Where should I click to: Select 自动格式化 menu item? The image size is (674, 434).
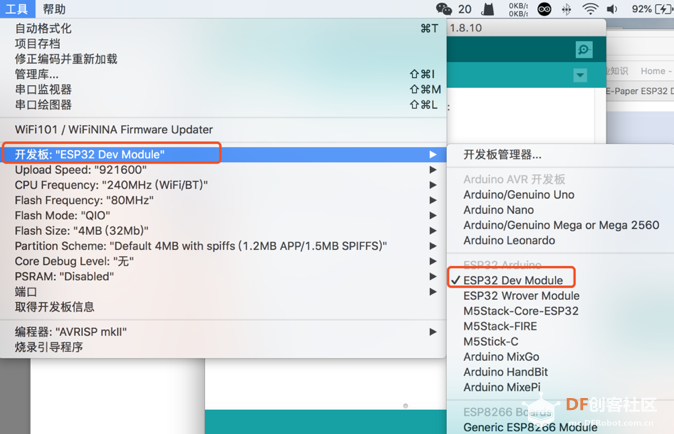click(223, 28)
